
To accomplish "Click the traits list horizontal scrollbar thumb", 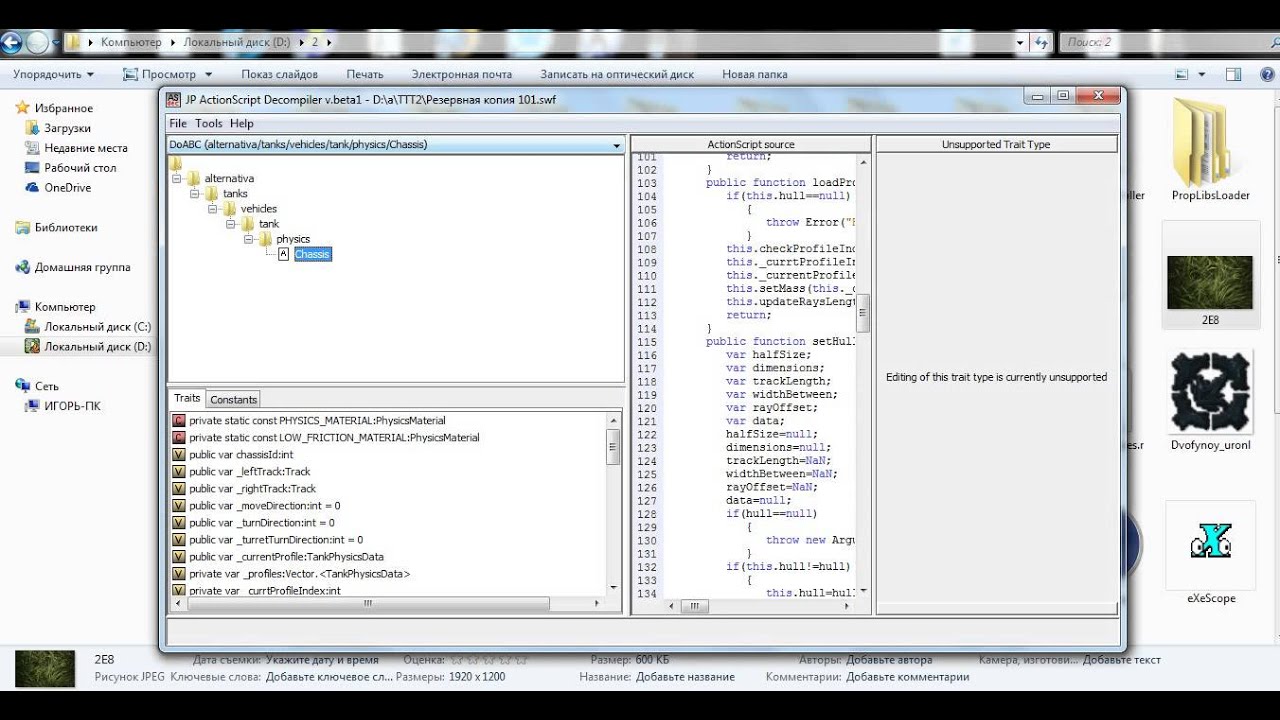I will tap(367, 603).
